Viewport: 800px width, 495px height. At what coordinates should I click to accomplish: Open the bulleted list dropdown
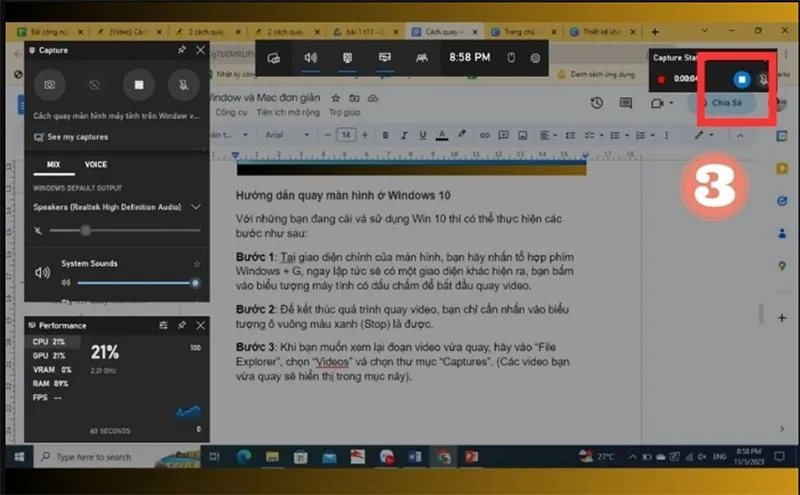tap(618, 135)
